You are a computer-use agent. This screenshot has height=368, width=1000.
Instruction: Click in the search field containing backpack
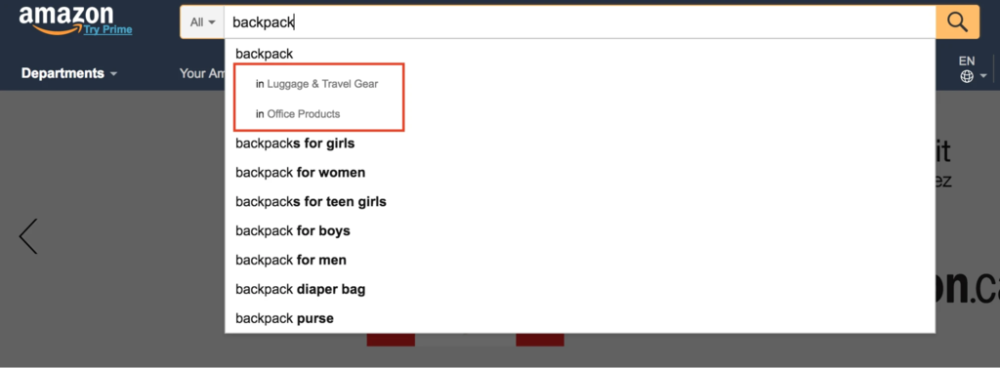pyautogui.click(x=579, y=22)
